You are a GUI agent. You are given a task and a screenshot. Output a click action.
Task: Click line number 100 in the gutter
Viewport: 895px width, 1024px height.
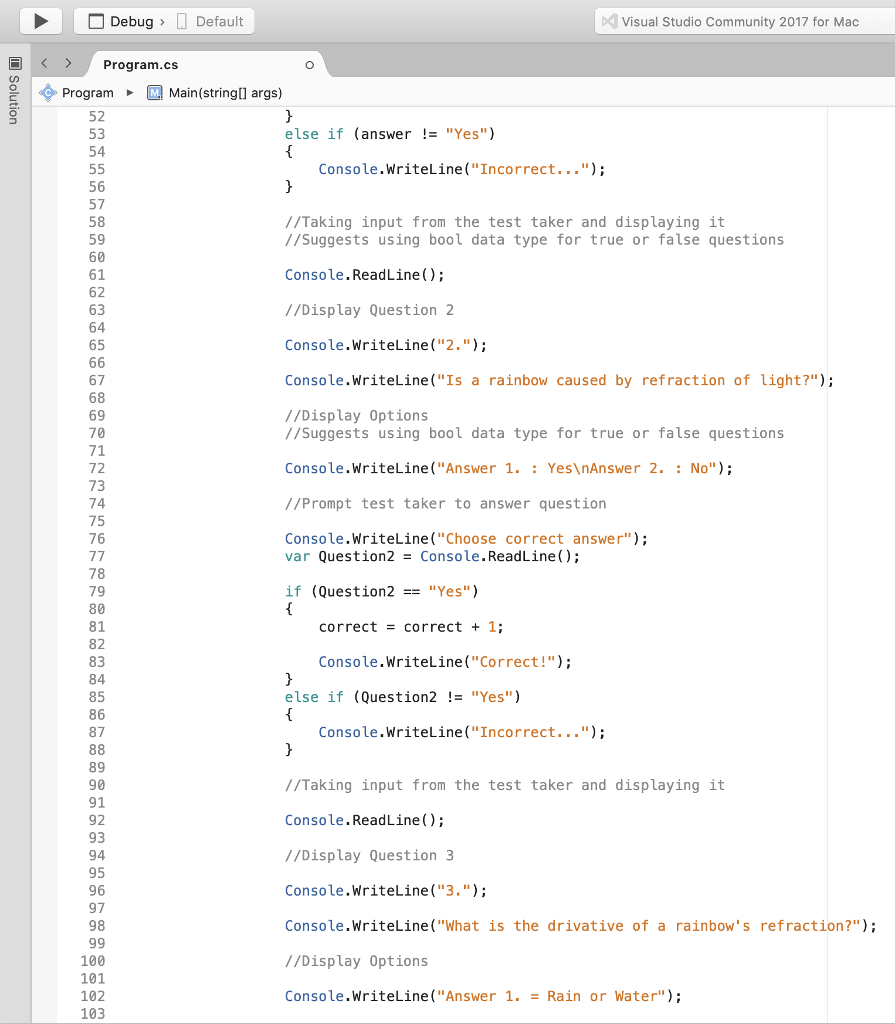[93, 961]
